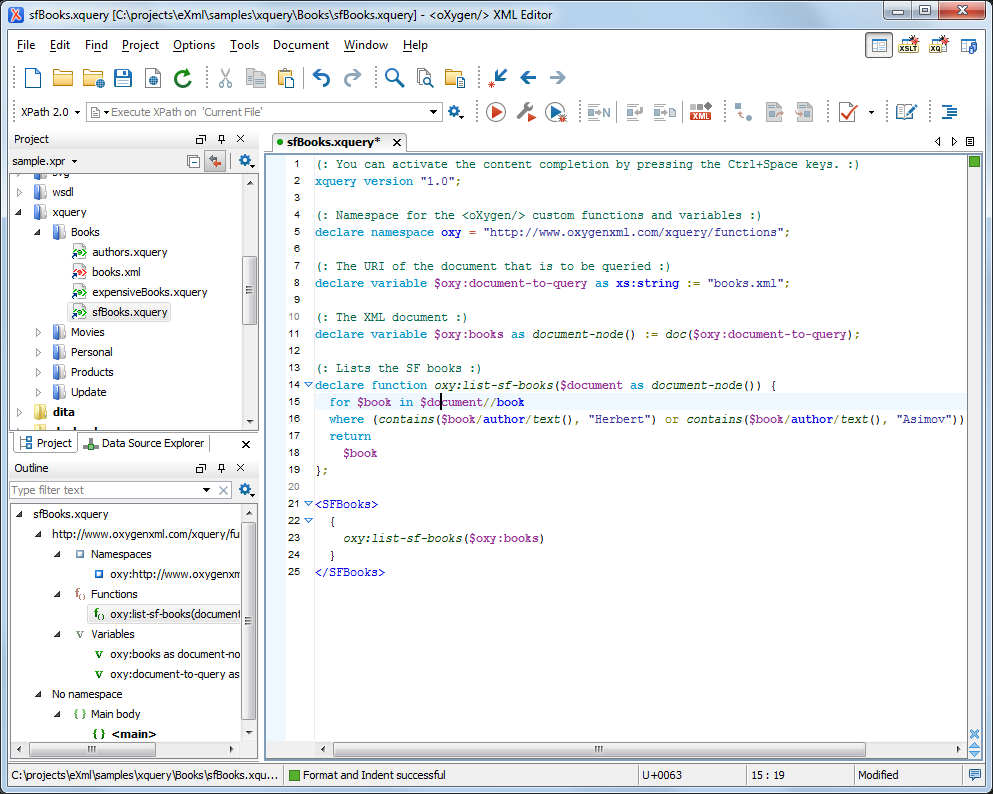Click the red XML toolbar icon
Image resolution: width=993 pixels, height=794 pixels.
click(x=700, y=112)
